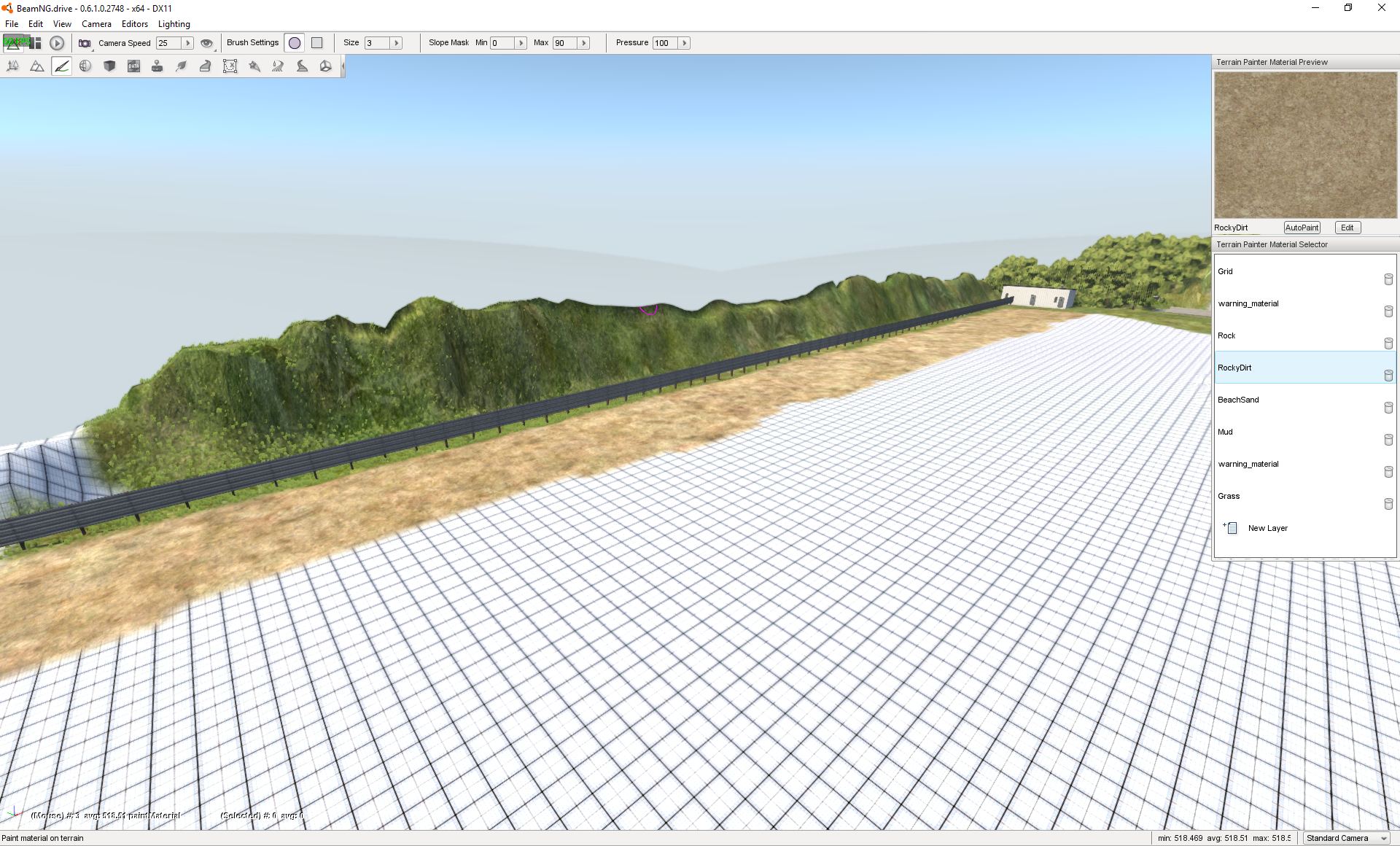Image resolution: width=1400 pixels, height=846 pixels.
Task: Delete the RockyDirt material layer
Action: click(1388, 376)
